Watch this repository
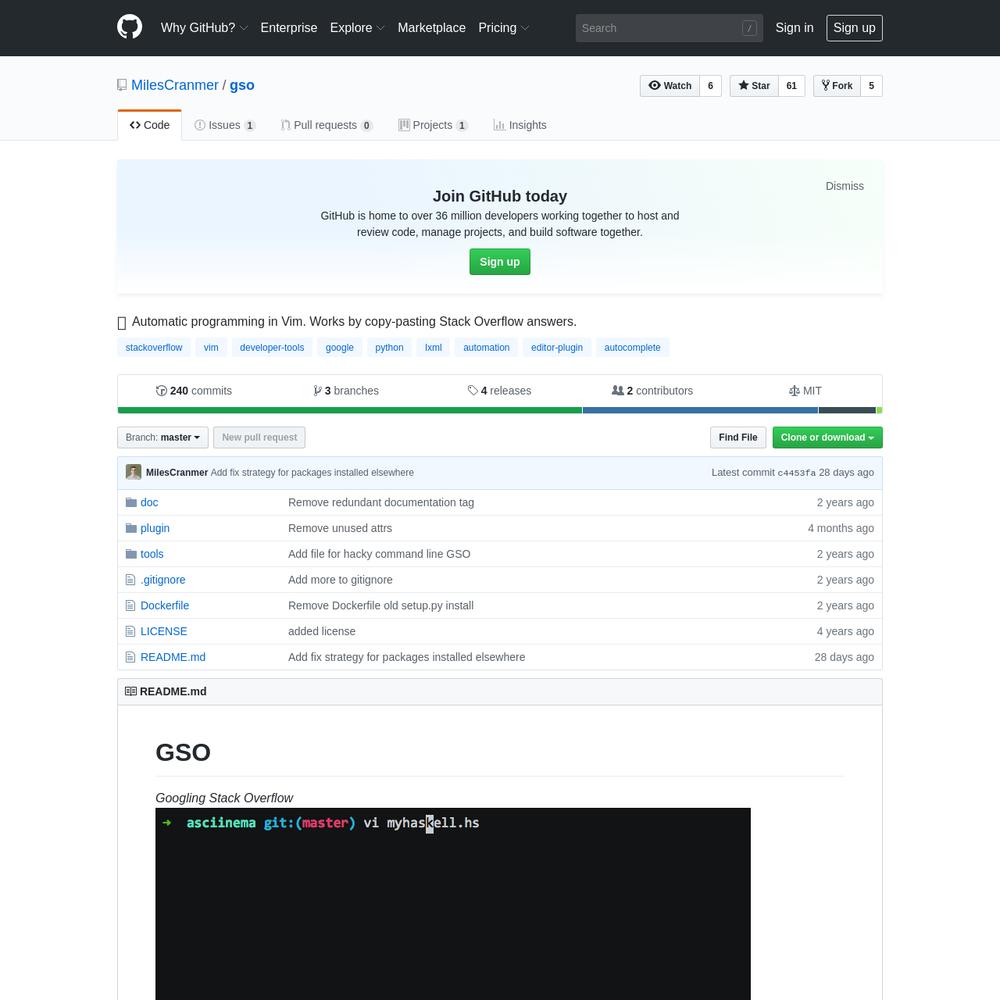This screenshot has width=1000, height=1000. coord(670,85)
